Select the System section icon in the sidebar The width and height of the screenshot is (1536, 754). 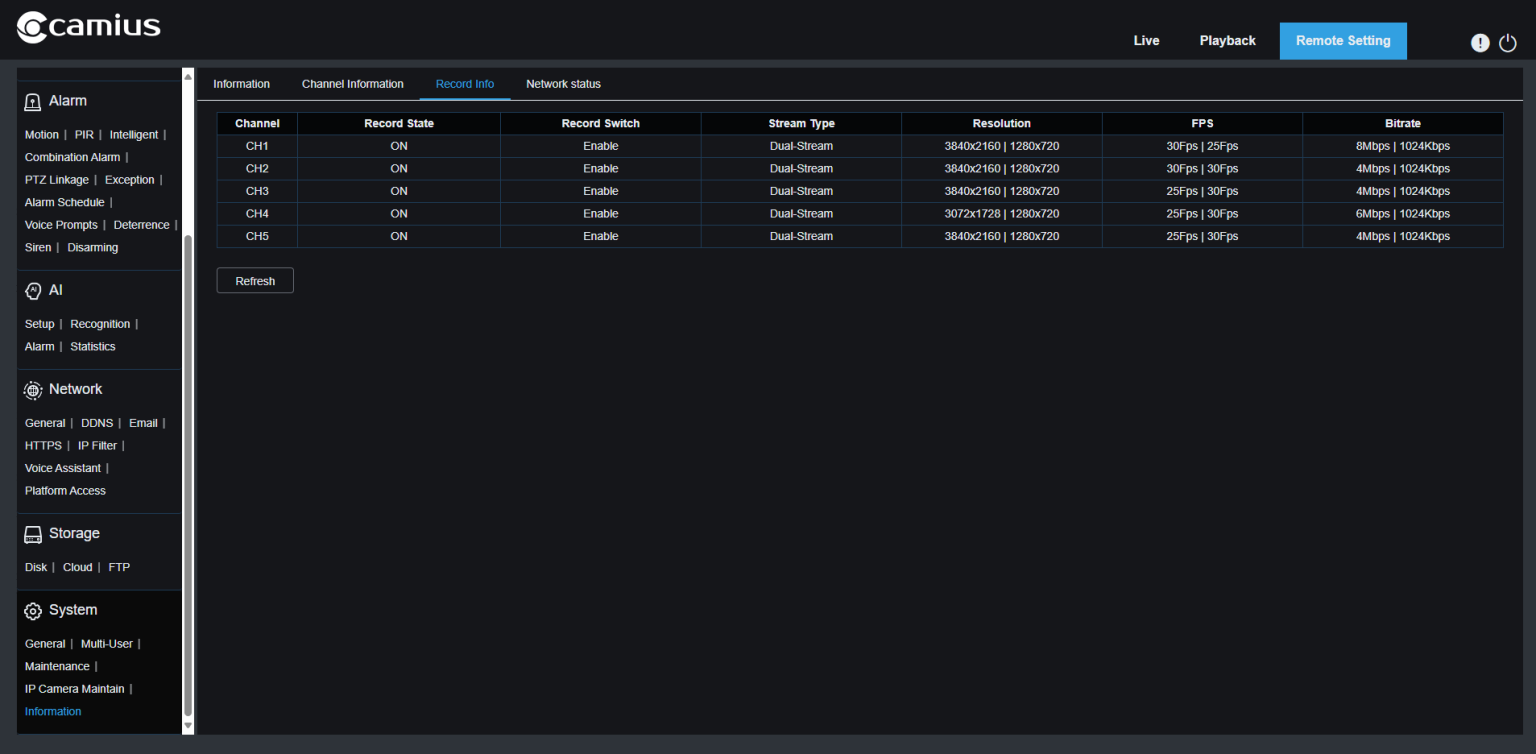pos(31,610)
